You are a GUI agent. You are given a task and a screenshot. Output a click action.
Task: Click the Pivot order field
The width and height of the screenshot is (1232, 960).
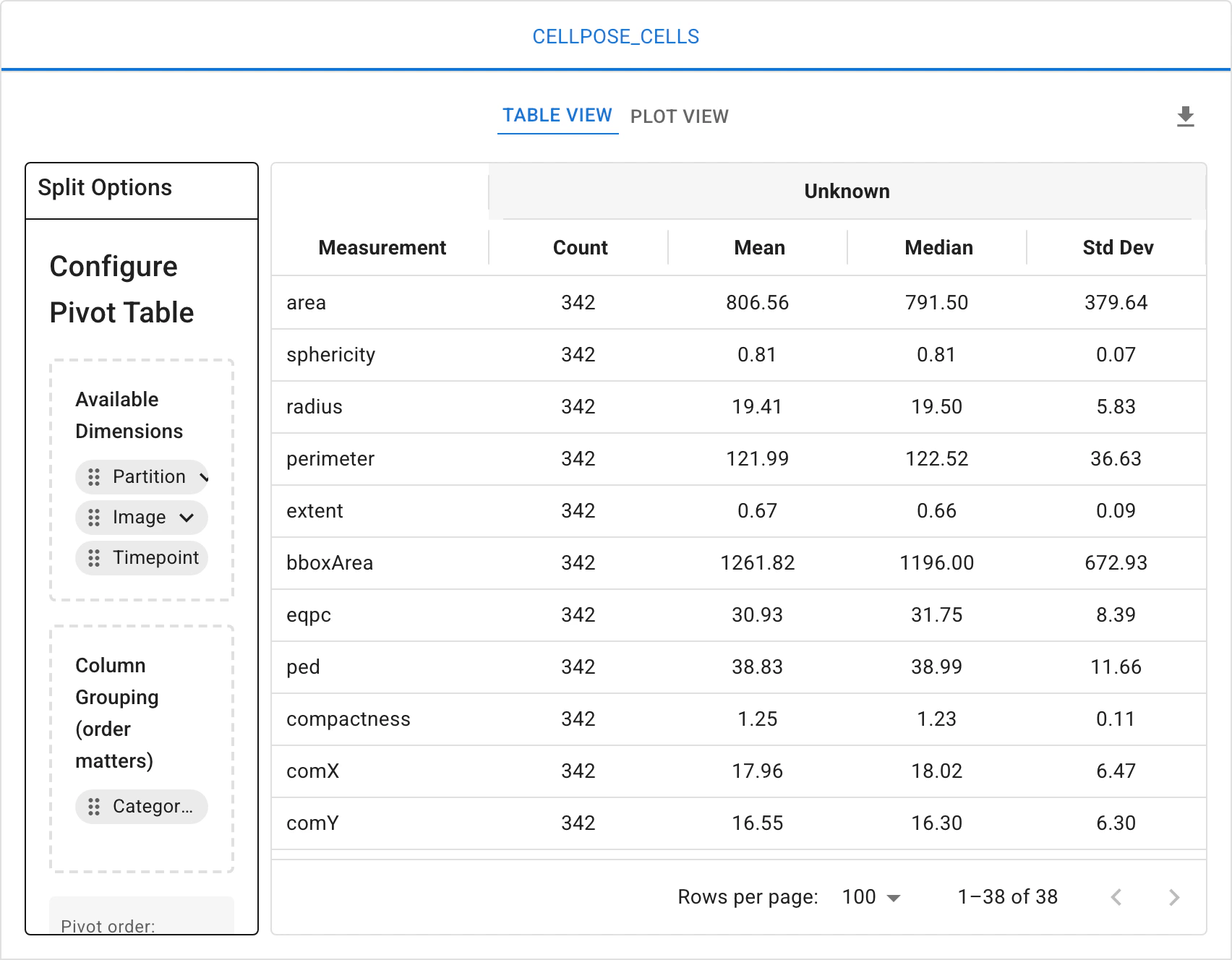142,917
